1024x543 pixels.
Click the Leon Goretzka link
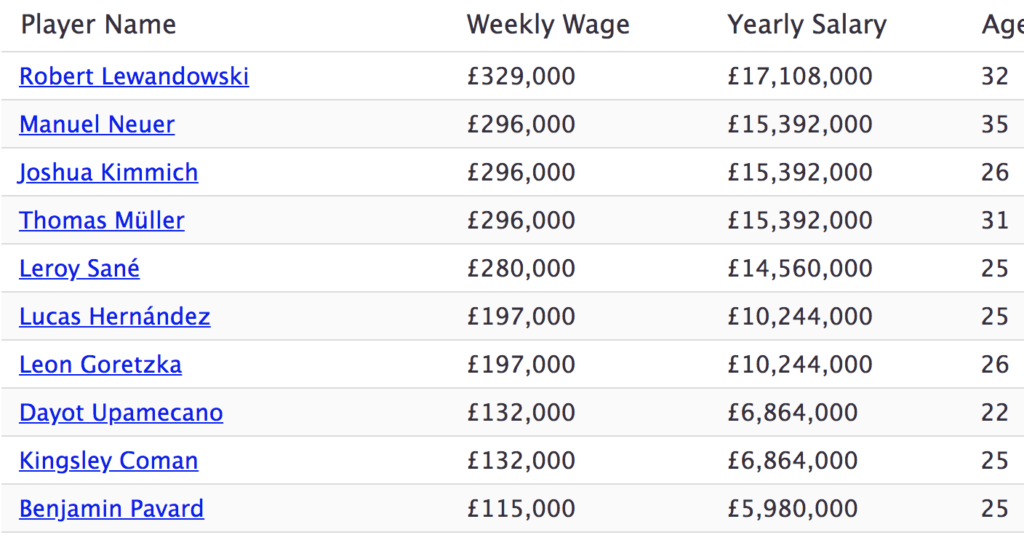101,365
